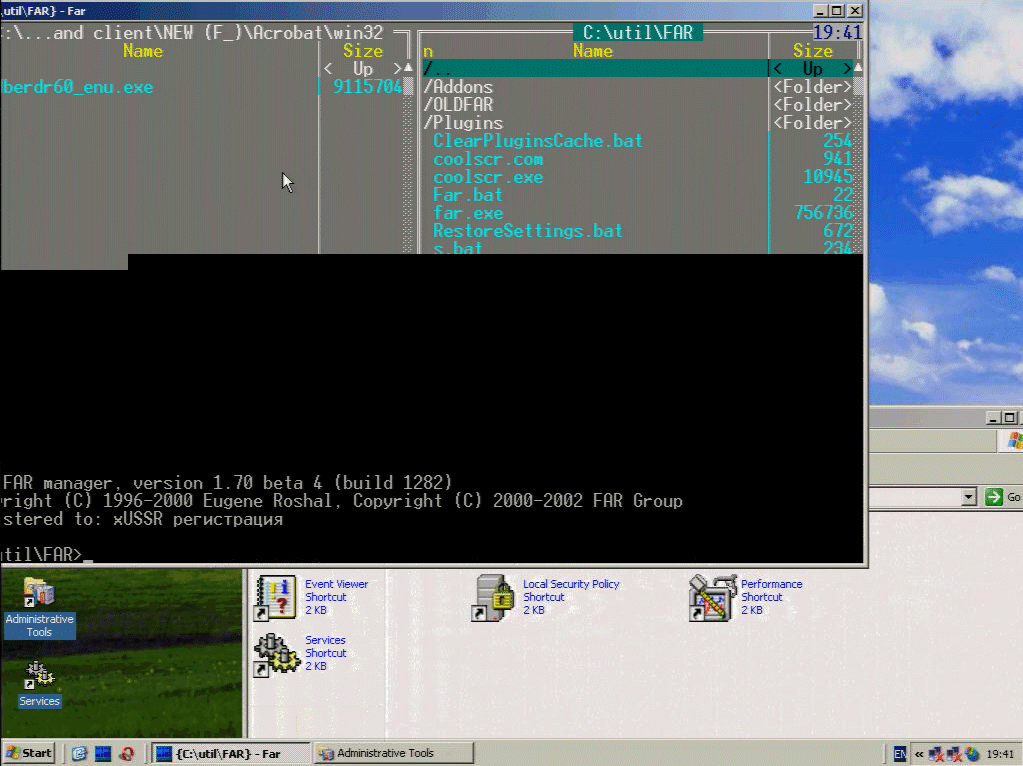The image size is (1023, 766).
Task: Click the red Quick Launch icon
Action: [x=127, y=754]
